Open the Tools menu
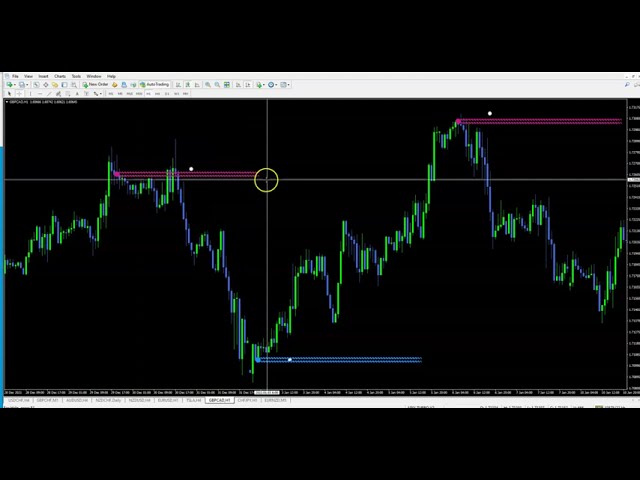The width and height of the screenshot is (640, 480). pos(76,76)
